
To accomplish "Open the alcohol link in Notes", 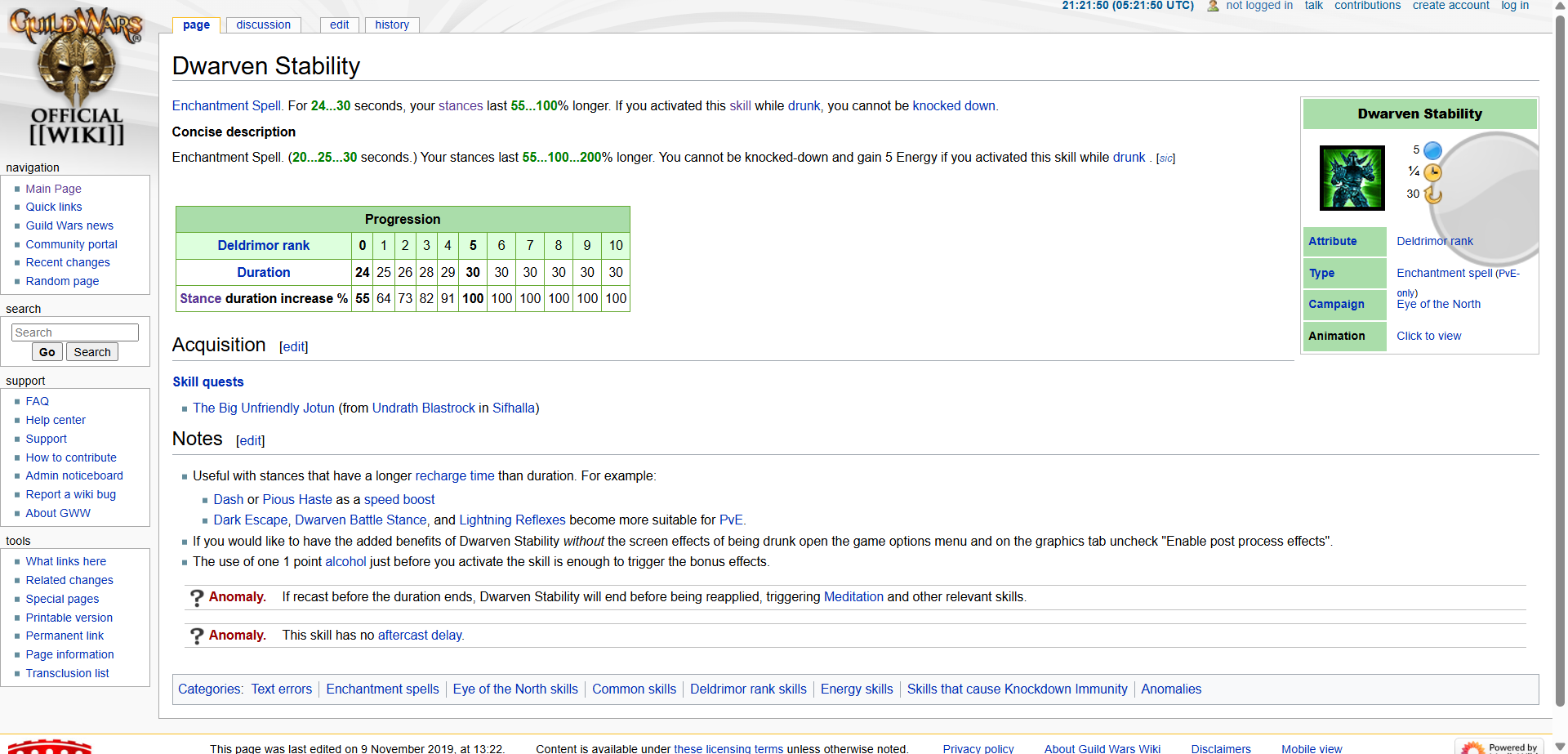I will pos(345,561).
